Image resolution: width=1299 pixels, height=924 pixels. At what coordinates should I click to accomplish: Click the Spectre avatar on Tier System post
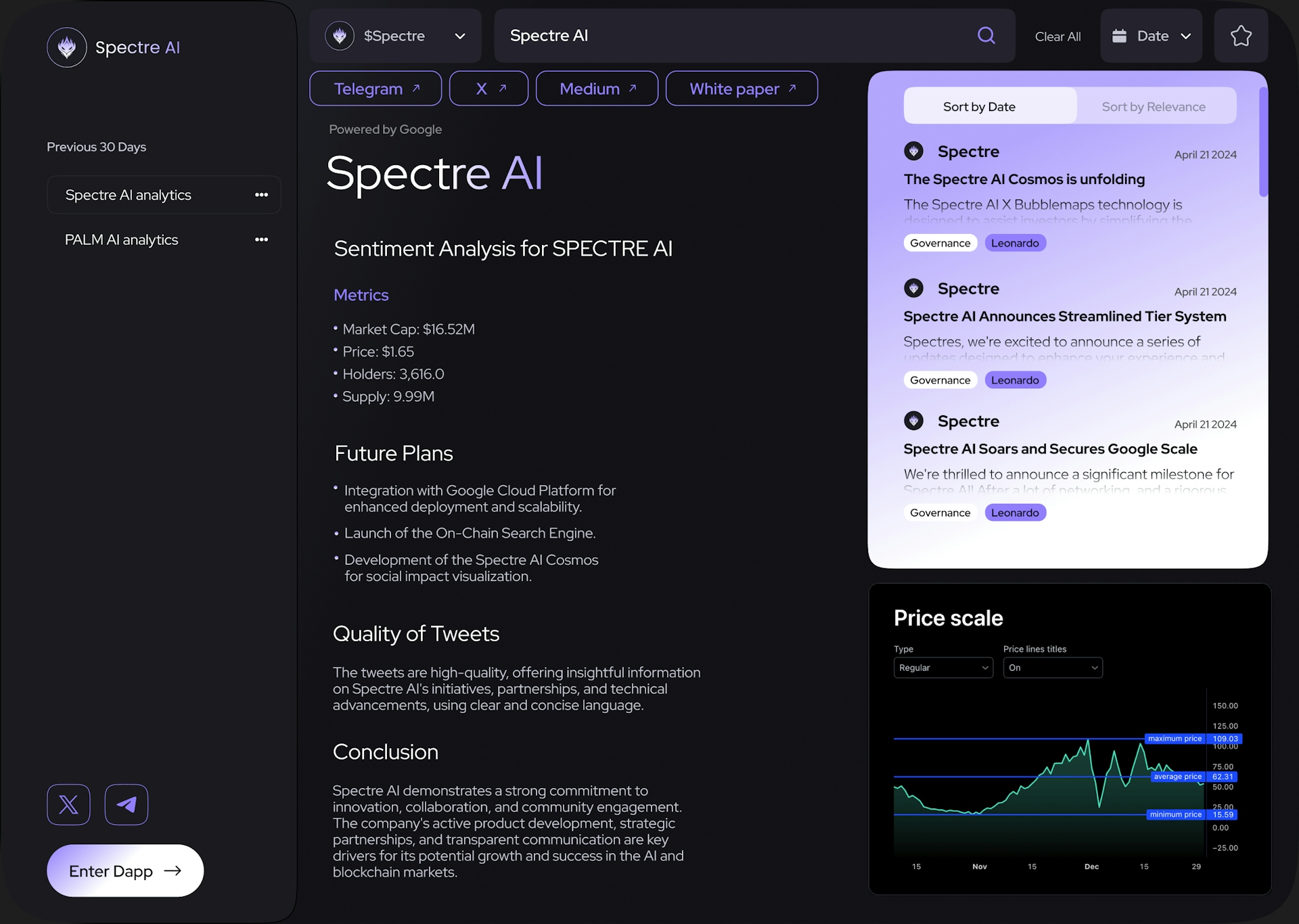(913, 288)
